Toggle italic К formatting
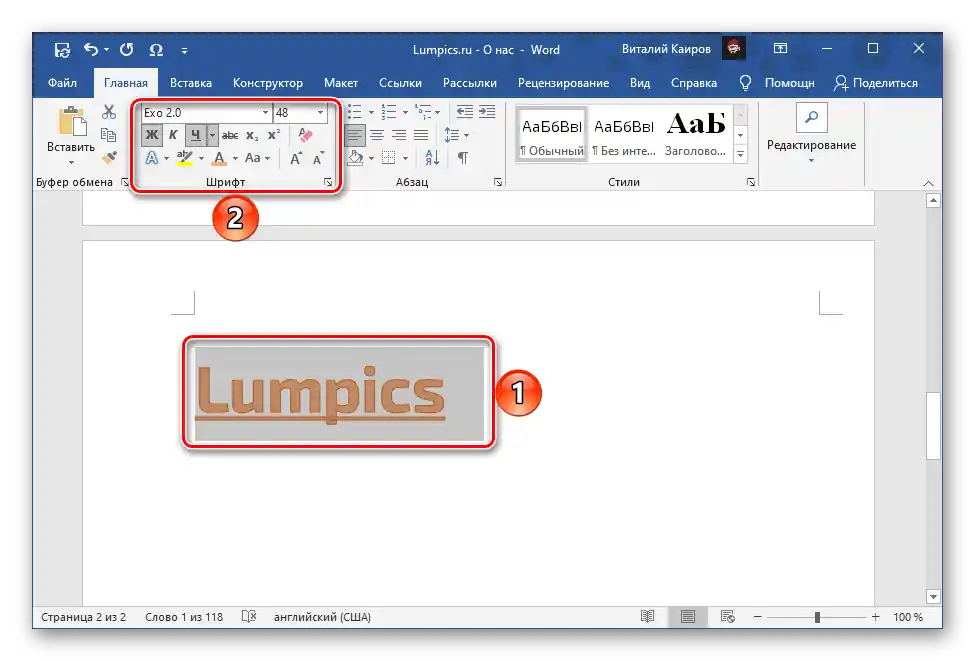Image resolution: width=975 pixels, height=661 pixels. click(x=173, y=135)
